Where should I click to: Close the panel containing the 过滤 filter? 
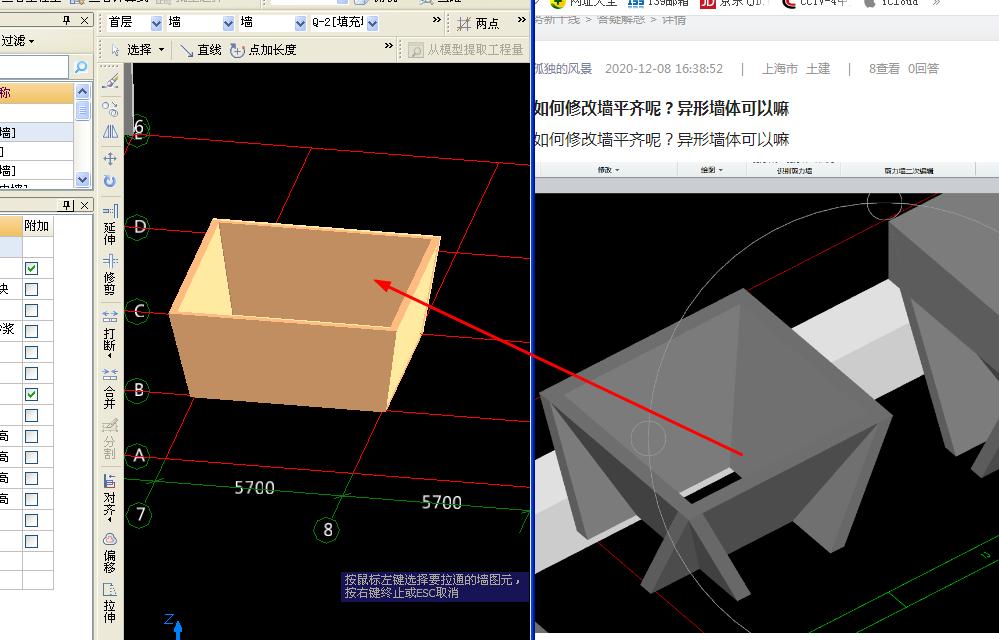pos(85,21)
